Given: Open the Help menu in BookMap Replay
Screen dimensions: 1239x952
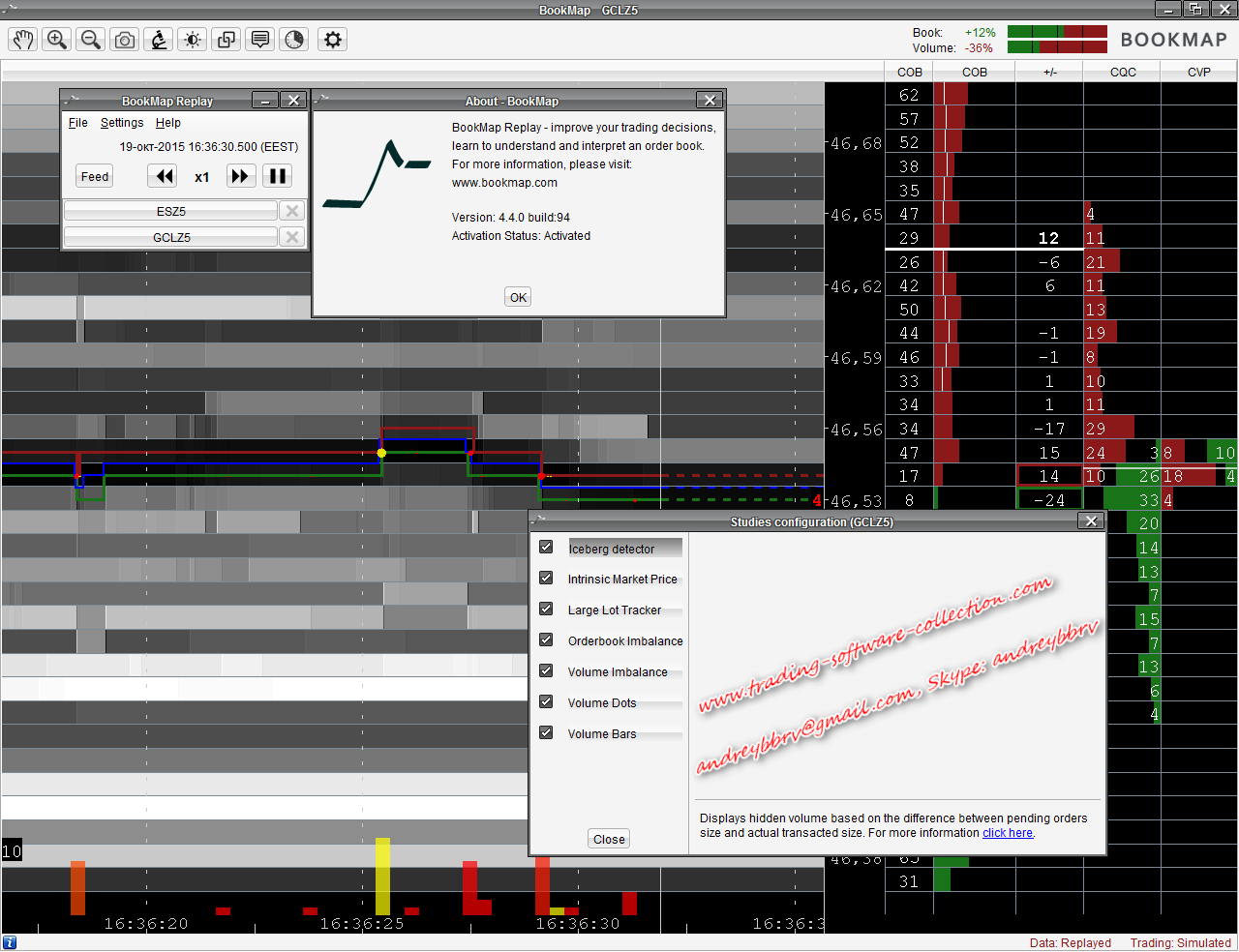Looking at the screenshot, I should (x=168, y=123).
